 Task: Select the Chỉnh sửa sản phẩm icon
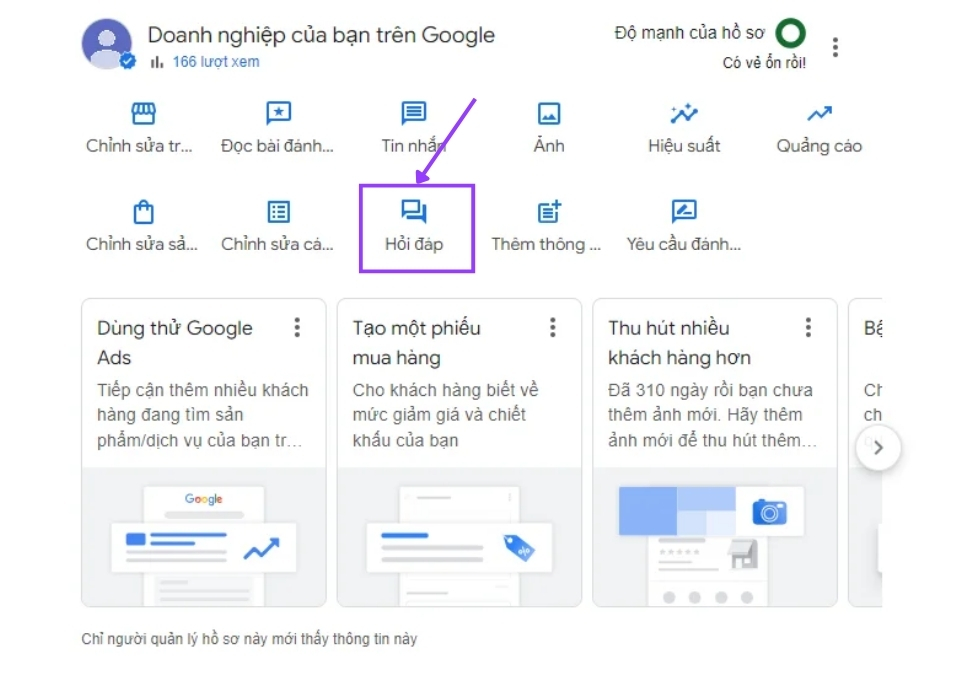tap(142, 212)
